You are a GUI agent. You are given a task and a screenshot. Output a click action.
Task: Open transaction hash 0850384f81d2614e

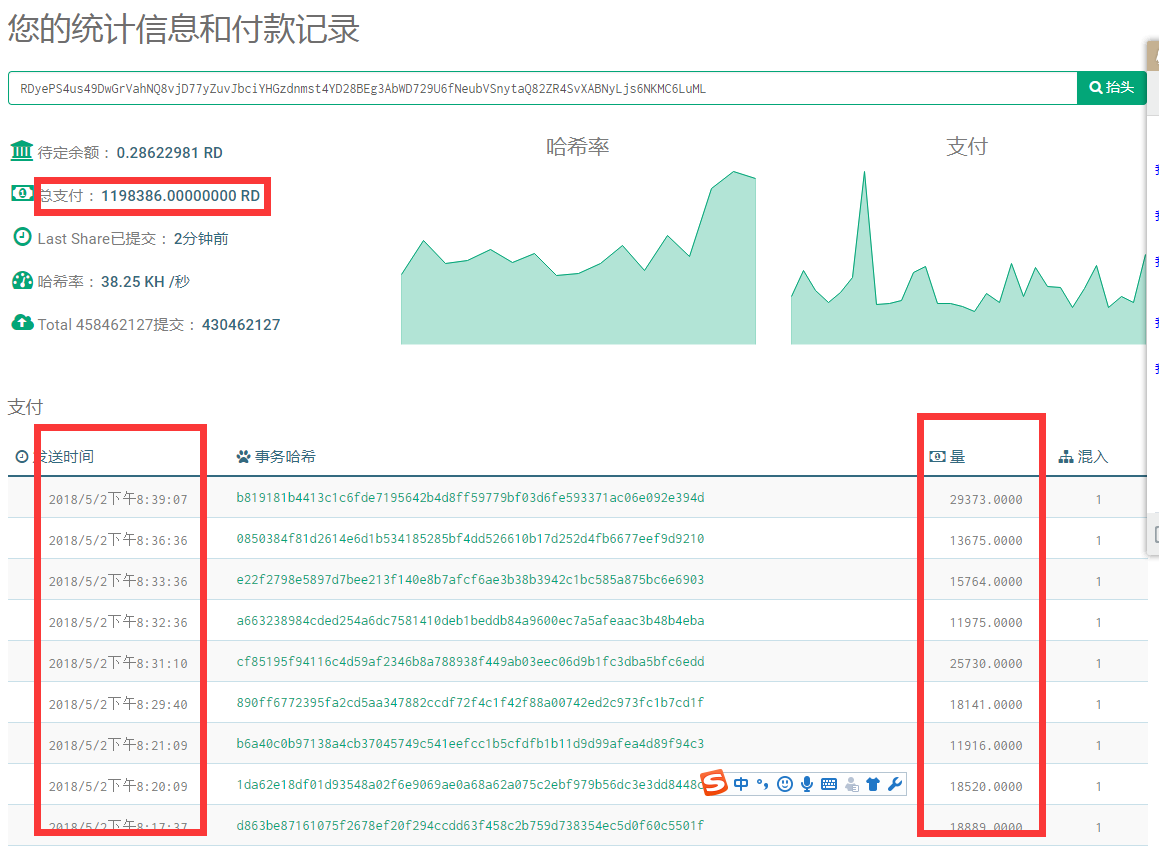(x=470, y=539)
